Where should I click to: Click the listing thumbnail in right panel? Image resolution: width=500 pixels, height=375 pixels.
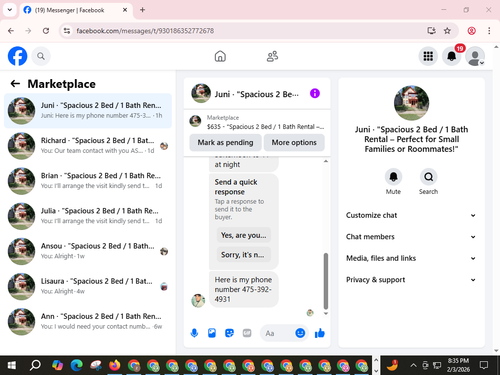click(x=411, y=103)
